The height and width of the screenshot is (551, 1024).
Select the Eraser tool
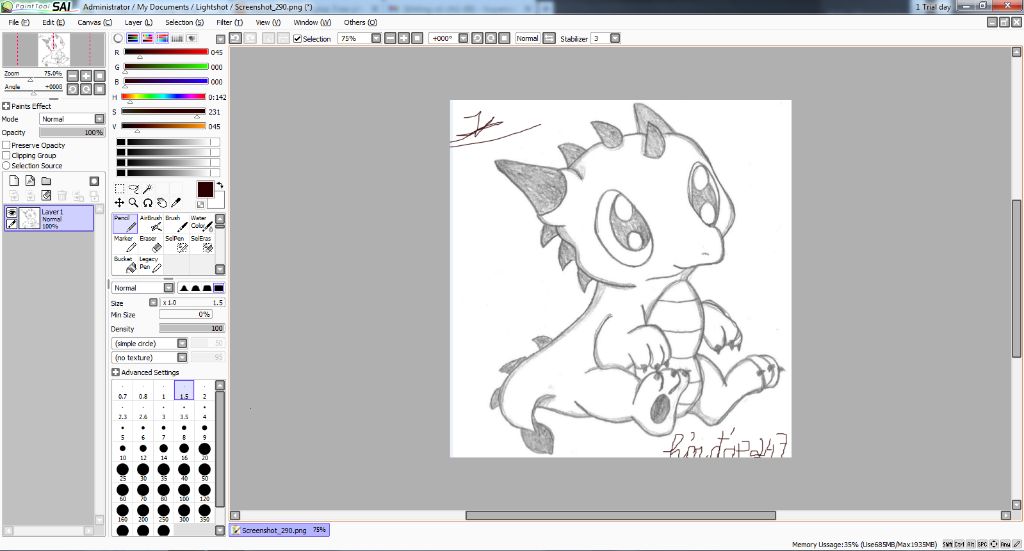[x=150, y=244]
